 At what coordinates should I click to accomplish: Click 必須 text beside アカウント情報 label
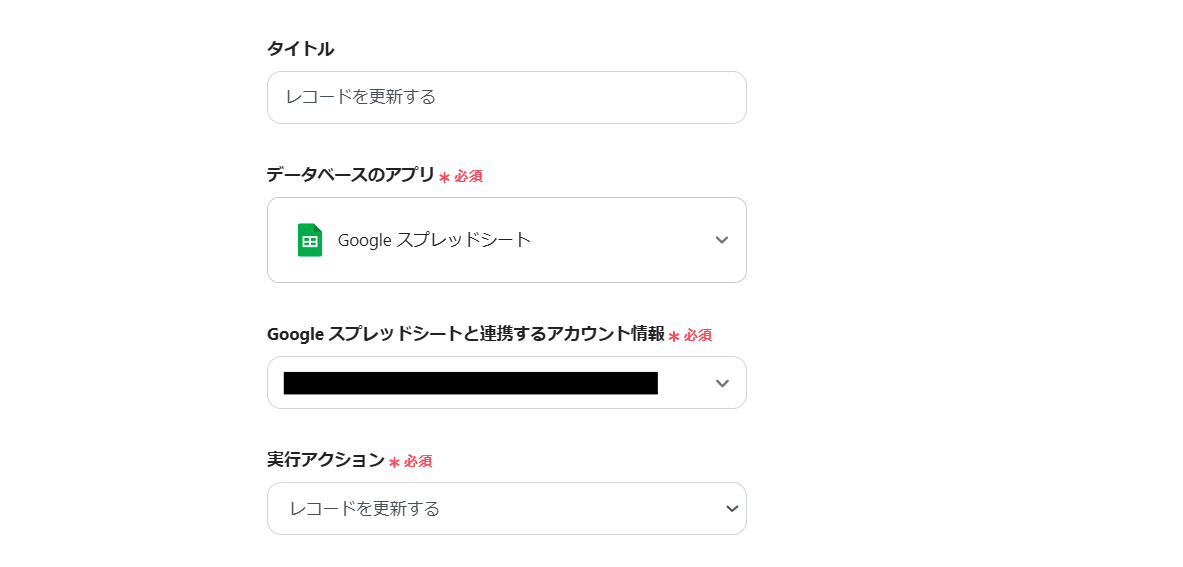pyautogui.click(x=698, y=335)
